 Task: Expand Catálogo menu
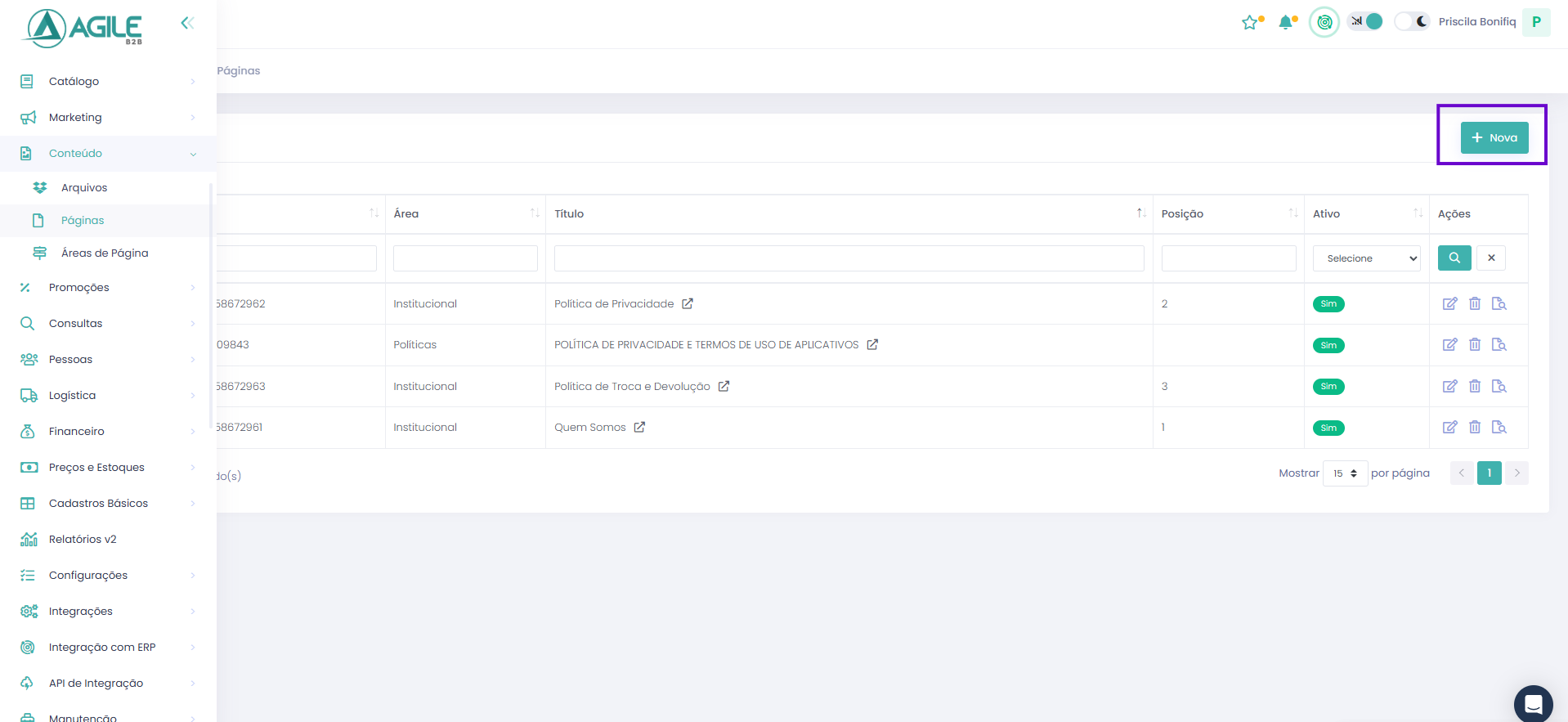[108, 81]
